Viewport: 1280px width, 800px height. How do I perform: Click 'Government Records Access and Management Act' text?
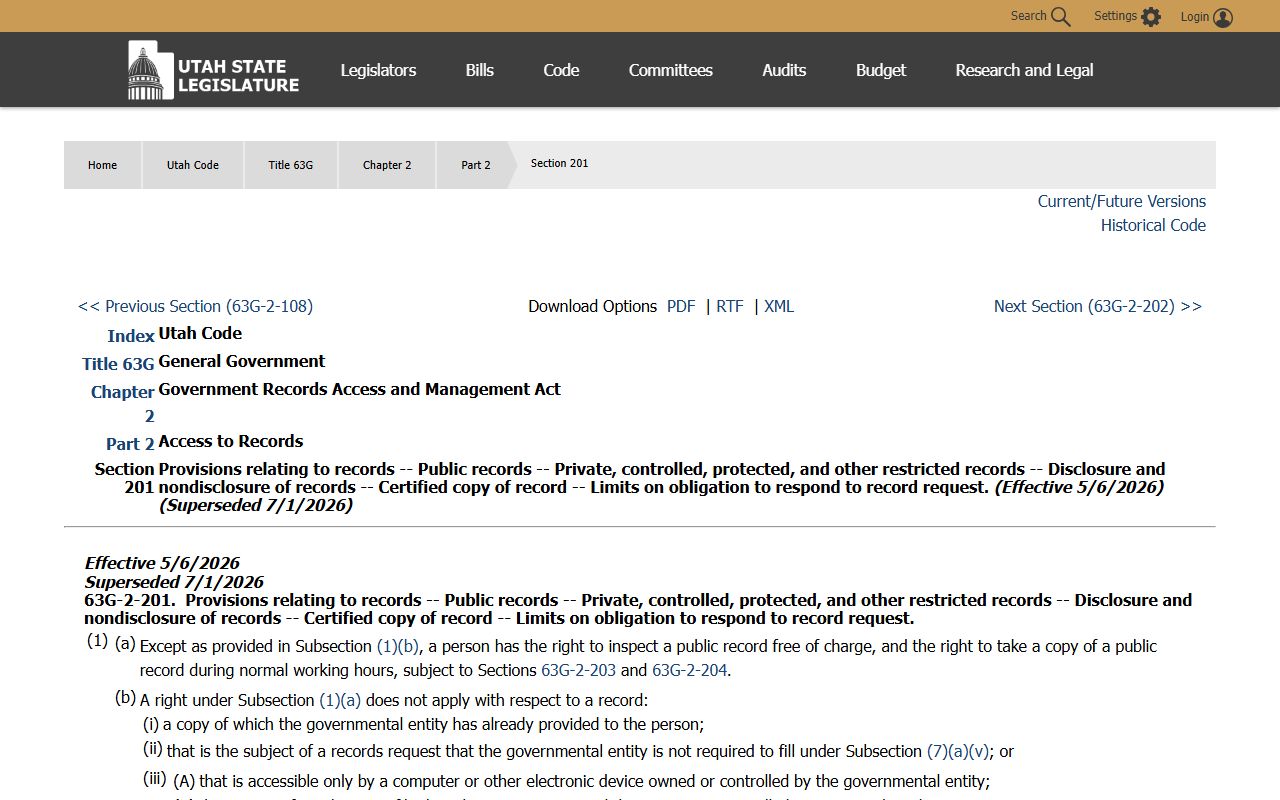pyautogui.click(x=360, y=389)
